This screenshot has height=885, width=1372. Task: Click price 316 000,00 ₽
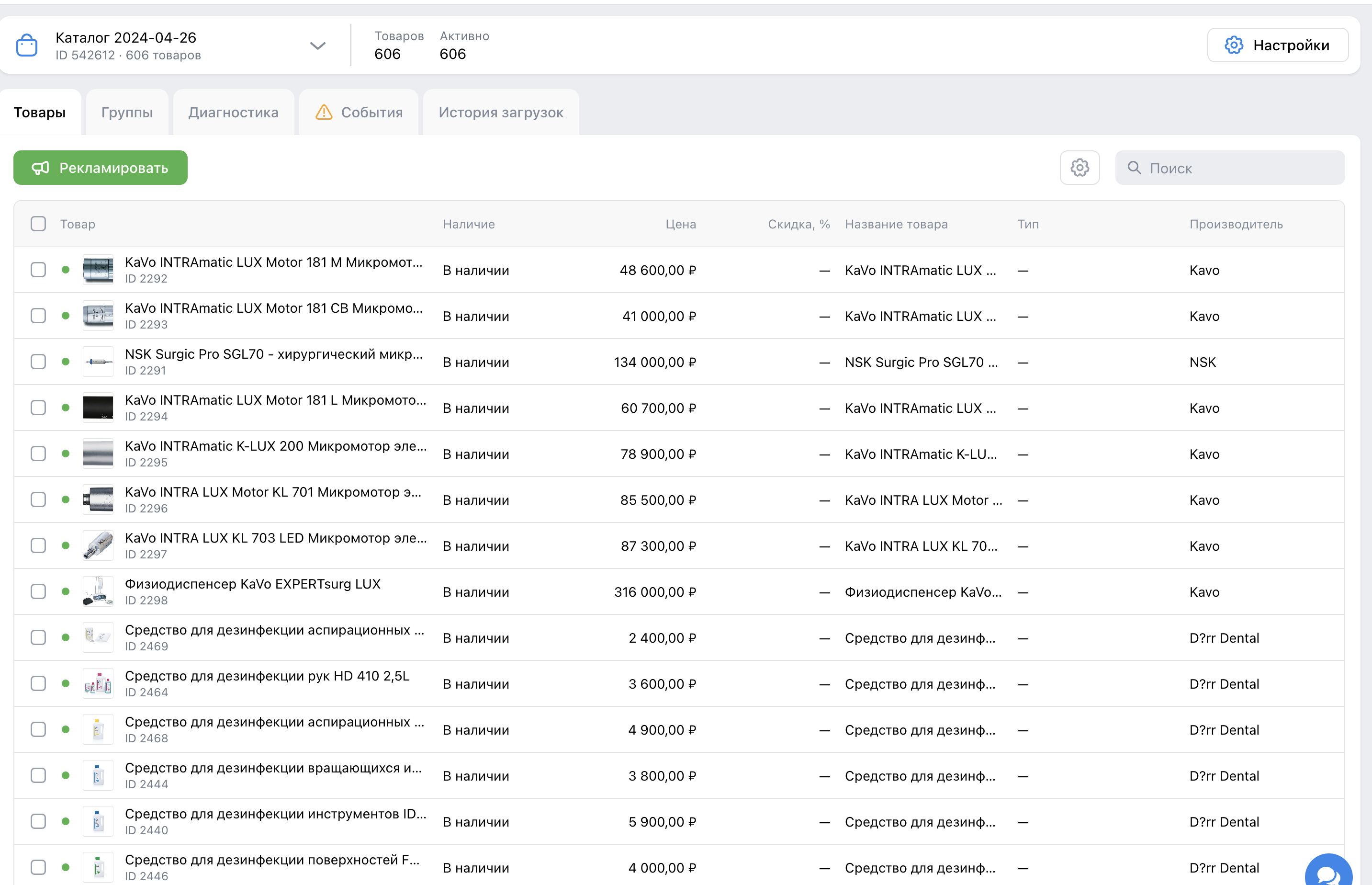click(655, 592)
